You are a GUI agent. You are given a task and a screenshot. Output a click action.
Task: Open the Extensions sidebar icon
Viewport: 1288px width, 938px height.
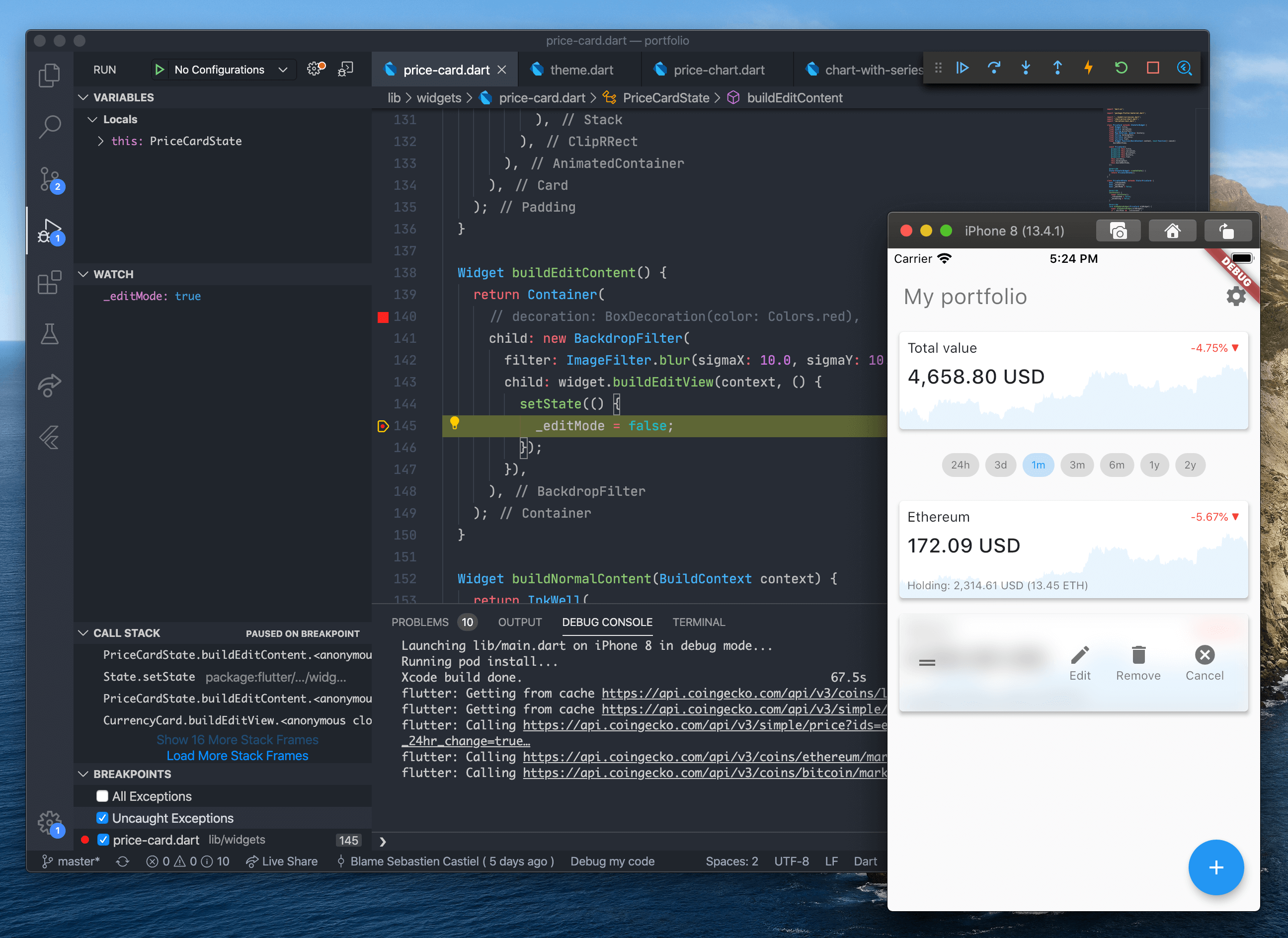point(49,282)
